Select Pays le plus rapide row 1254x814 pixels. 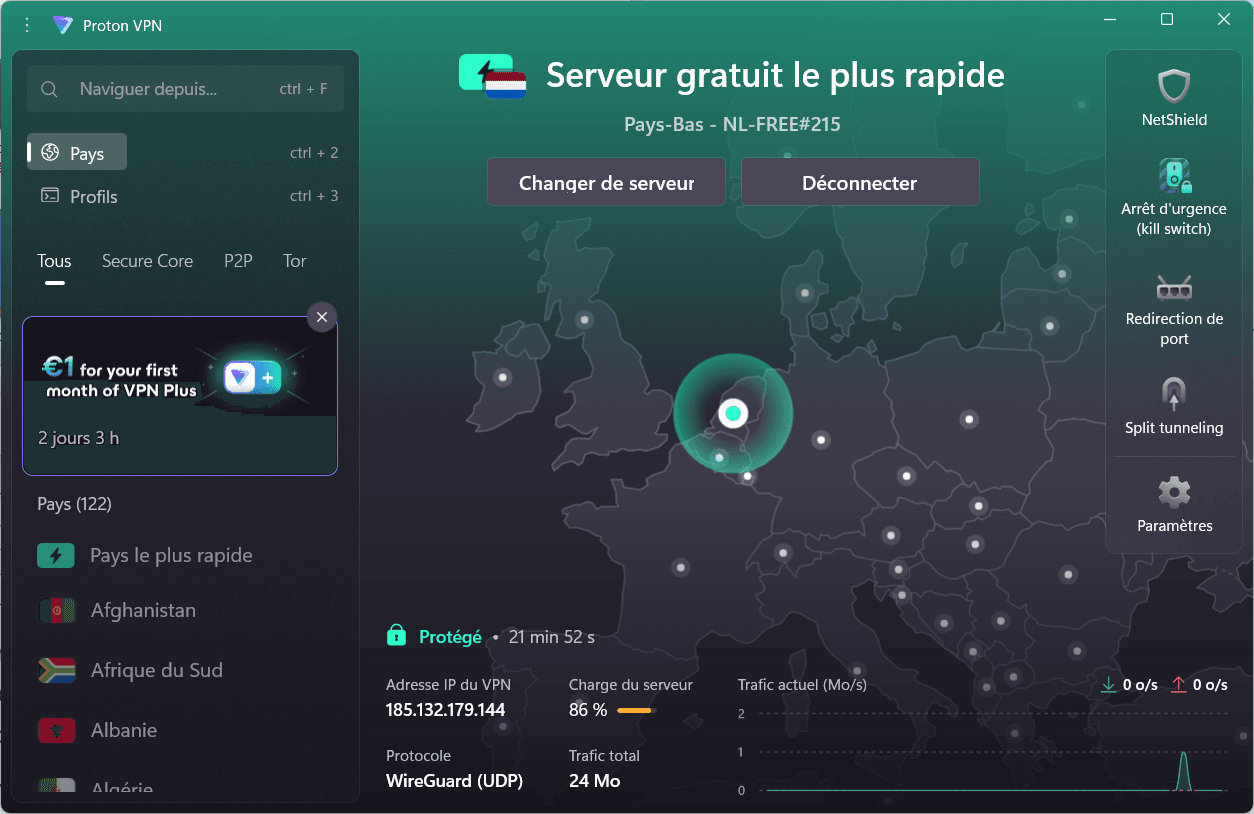(185, 555)
